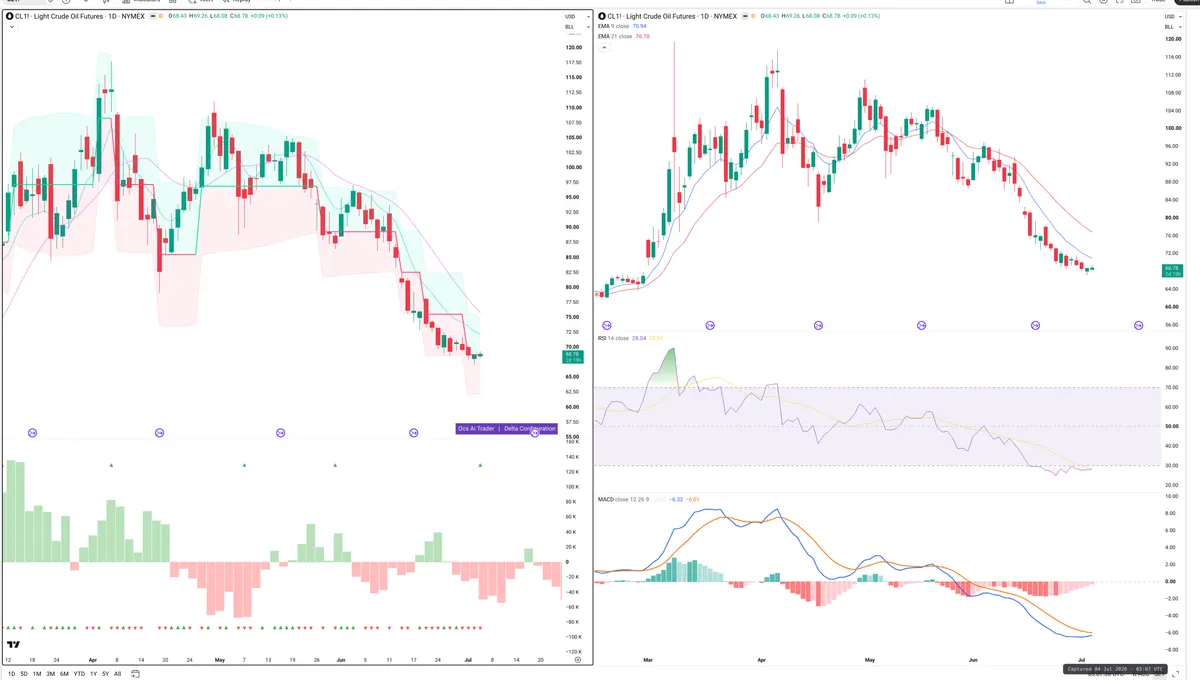1200x680 pixels.
Task: Set time range to All
Action: pos(118,674)
